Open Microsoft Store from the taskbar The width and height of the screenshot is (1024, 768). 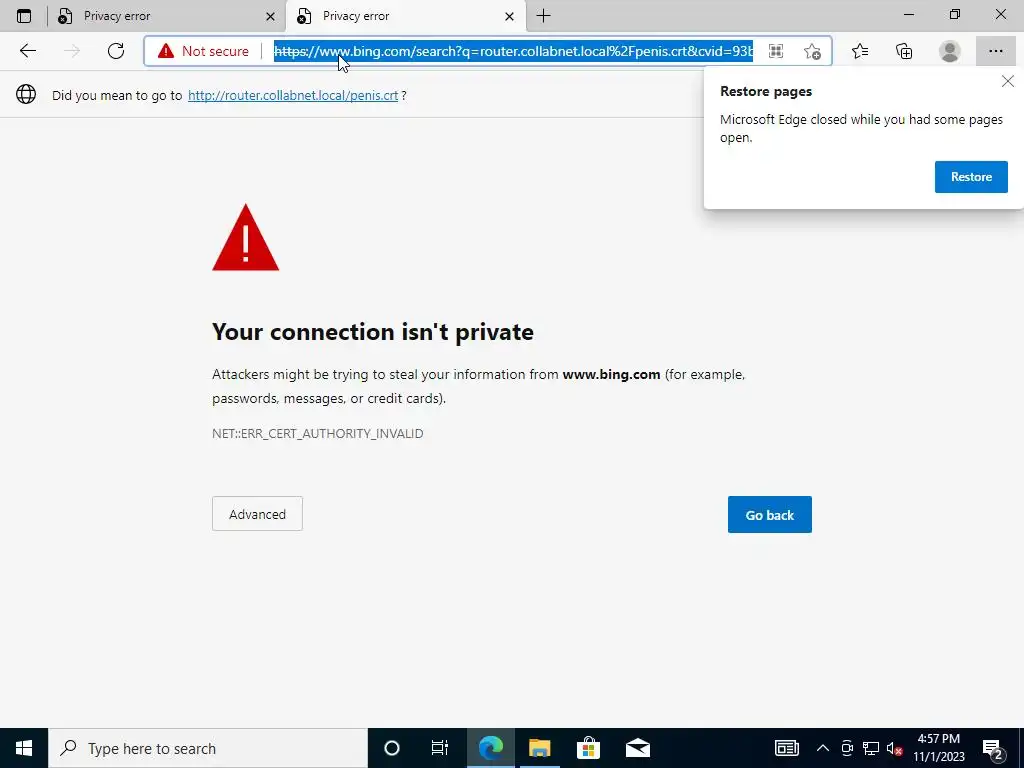point(588,748)
